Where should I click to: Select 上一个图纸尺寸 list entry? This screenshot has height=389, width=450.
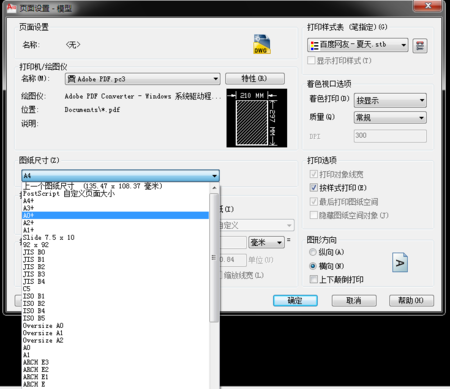pos(115,186)
